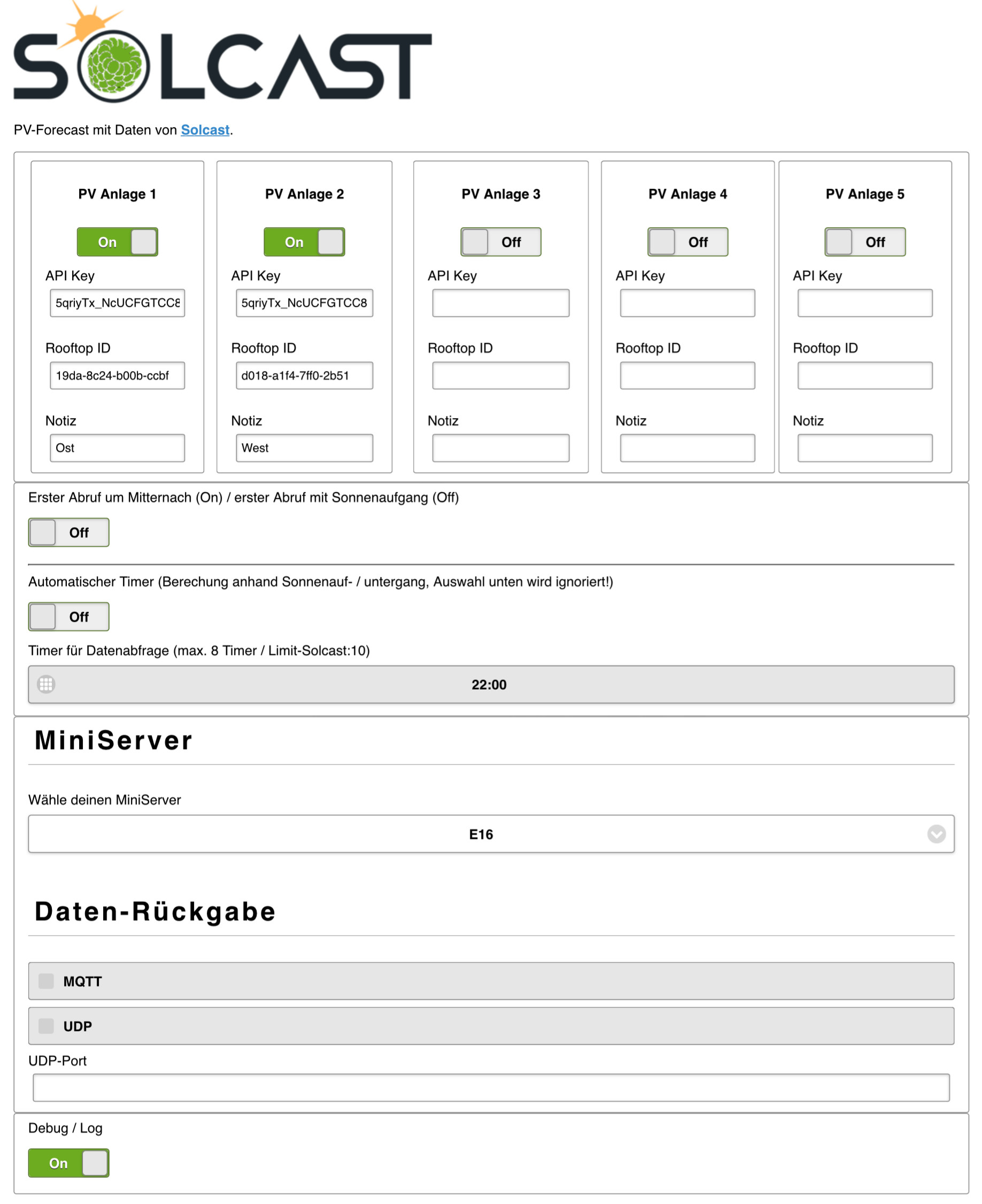Enable the PV Anlage 5 switch

pos(865,242)
